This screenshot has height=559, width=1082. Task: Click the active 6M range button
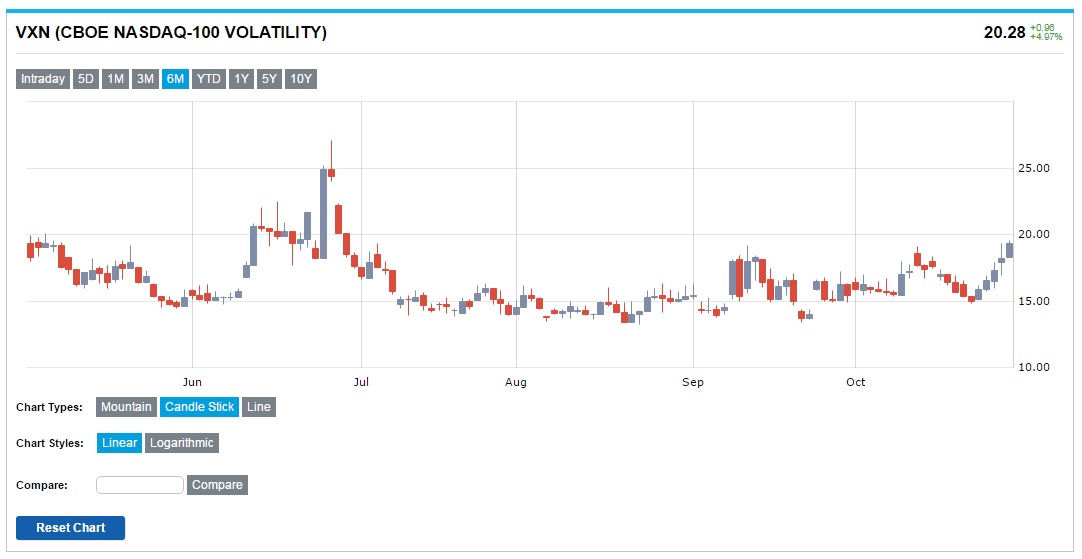click(175, 79)
